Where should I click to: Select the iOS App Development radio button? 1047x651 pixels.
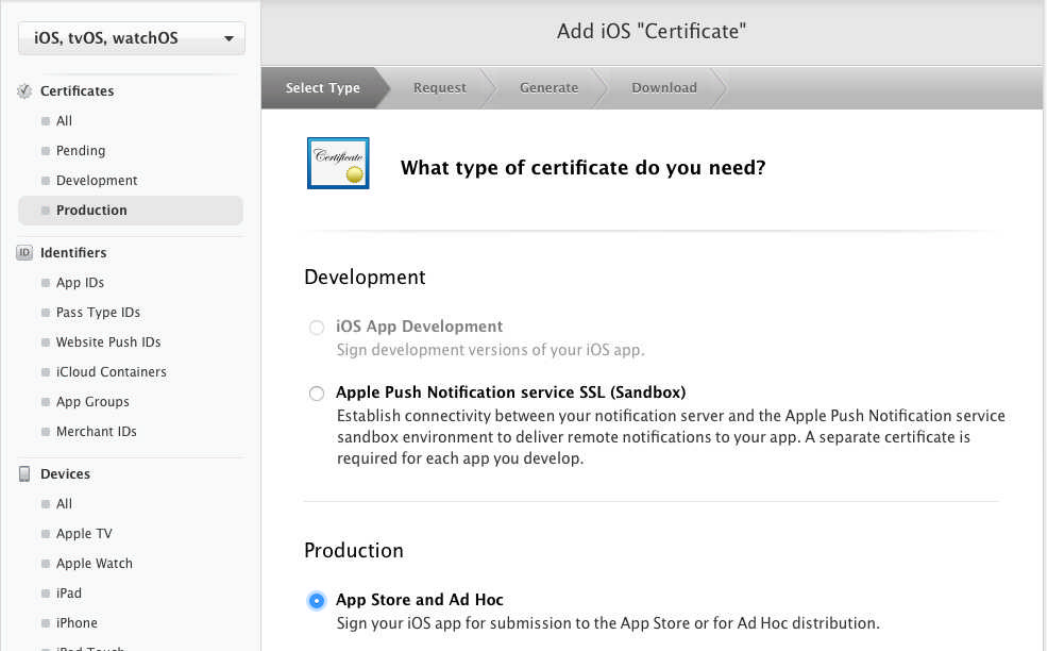[x=317, y=327]
